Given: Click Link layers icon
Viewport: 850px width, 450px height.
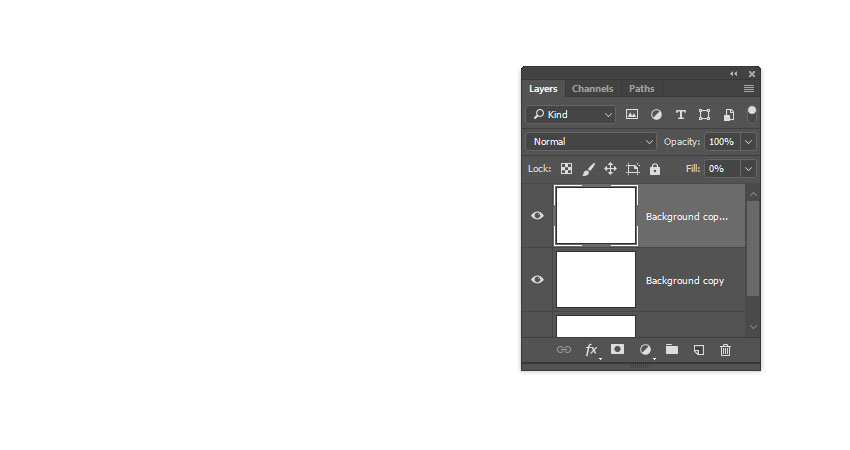Looking at the screenshot, I should 564,350.
